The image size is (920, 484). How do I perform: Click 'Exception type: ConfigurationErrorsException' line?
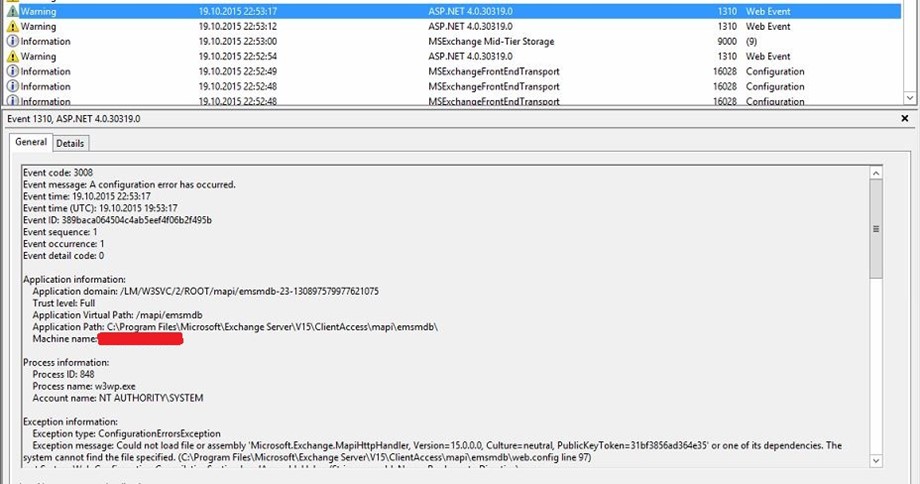click(x=127, y=434)
